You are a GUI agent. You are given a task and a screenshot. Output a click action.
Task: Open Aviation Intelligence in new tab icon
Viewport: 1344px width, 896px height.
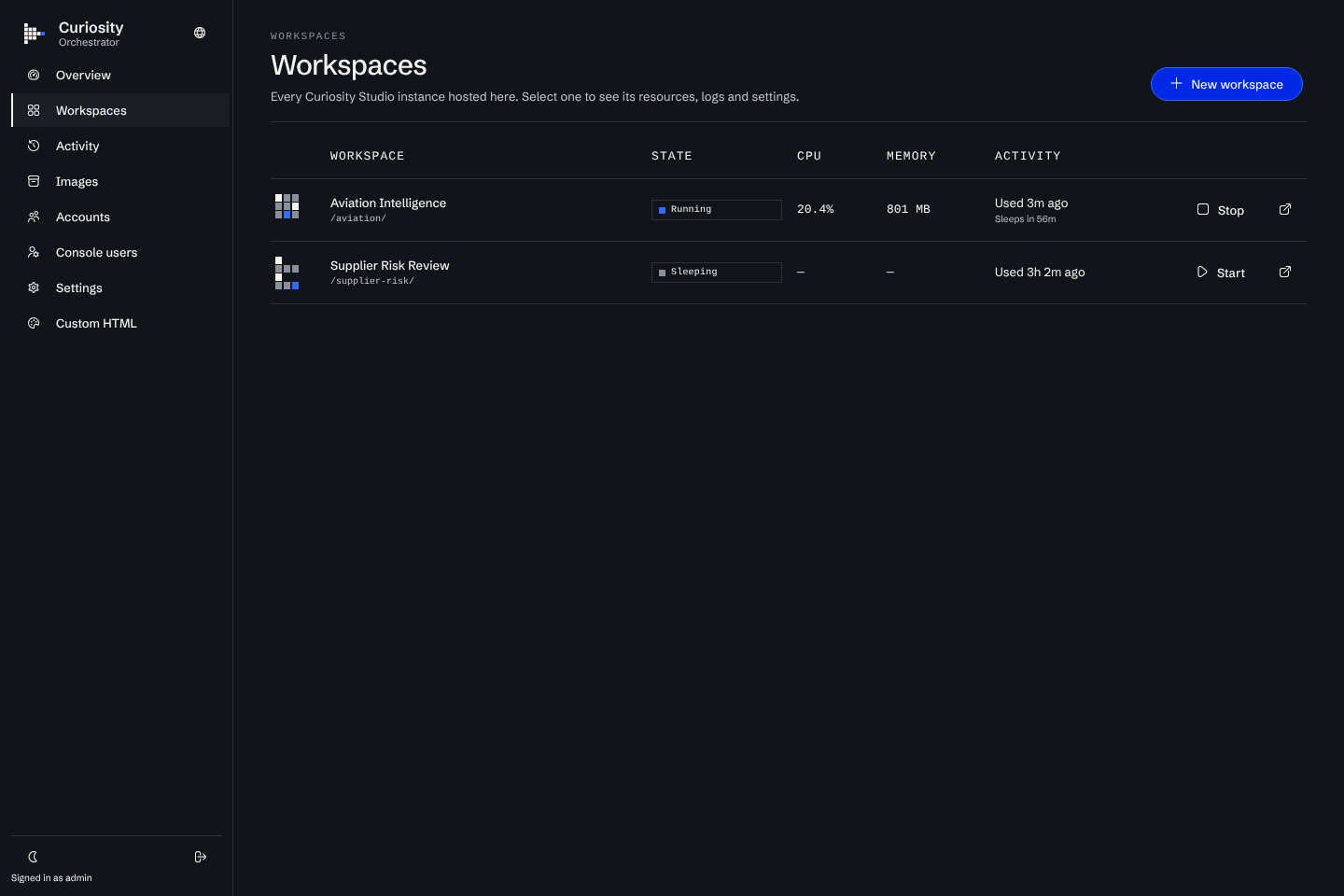point(1285,209)
